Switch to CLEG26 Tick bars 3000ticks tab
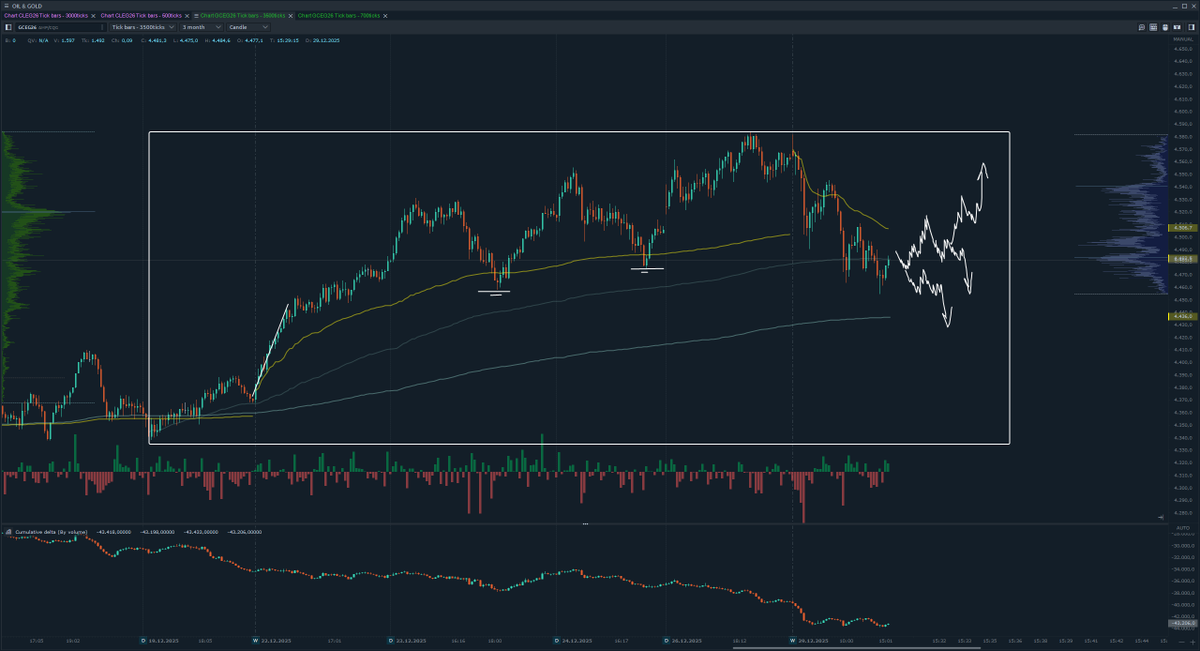This screenshot has width=1200, height=651. point(46,16)
